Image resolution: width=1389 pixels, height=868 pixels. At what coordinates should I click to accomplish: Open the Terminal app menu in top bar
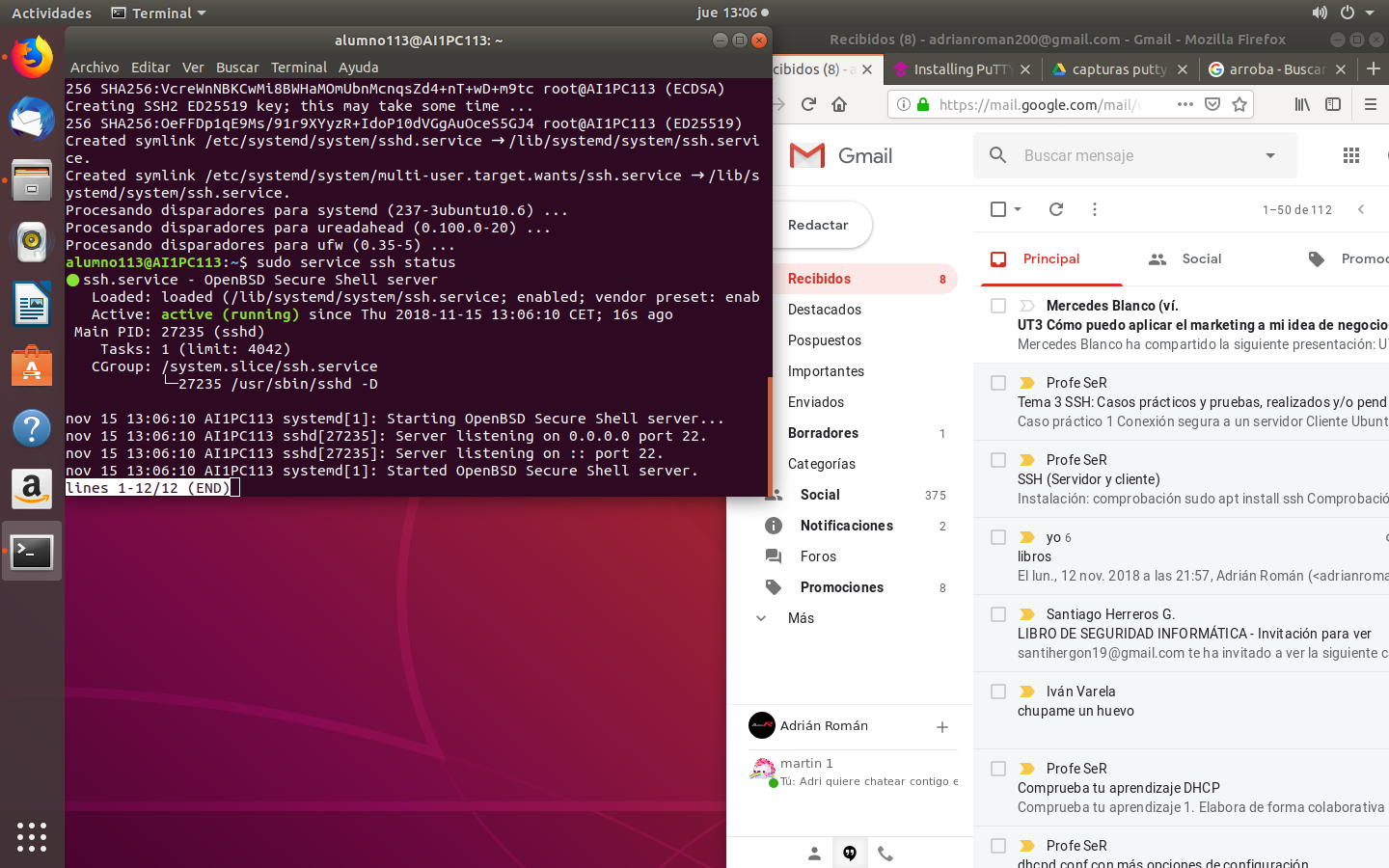pyautogui.click(x=159, y=13)
